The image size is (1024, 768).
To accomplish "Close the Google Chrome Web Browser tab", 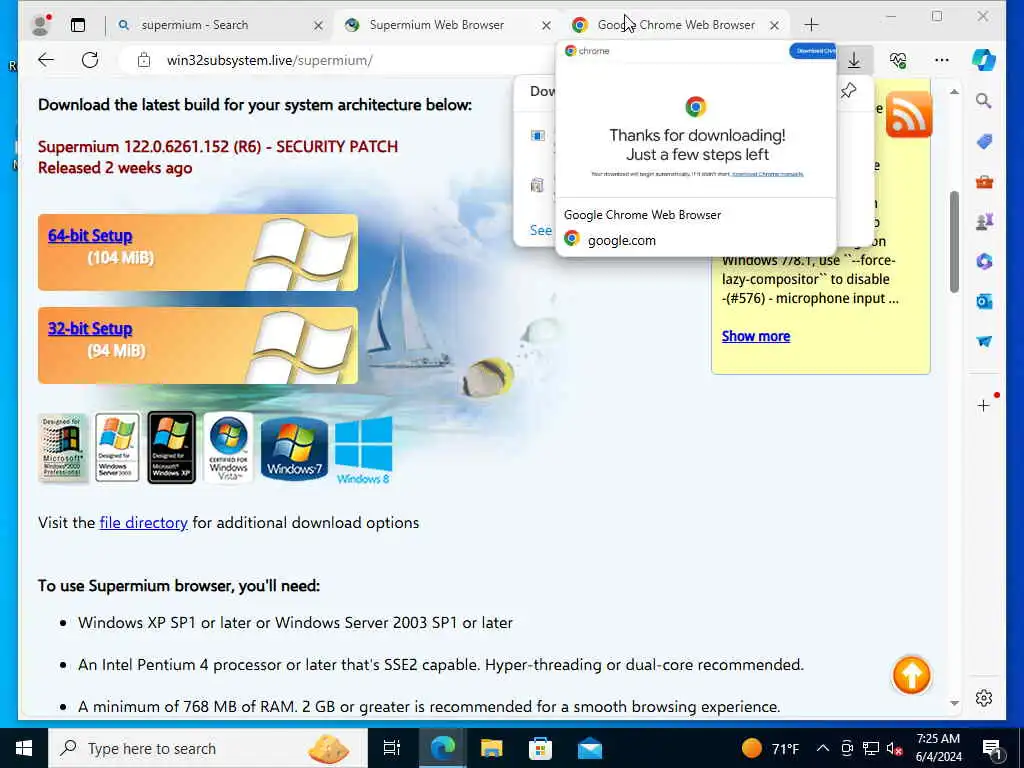I will (775, 25).
